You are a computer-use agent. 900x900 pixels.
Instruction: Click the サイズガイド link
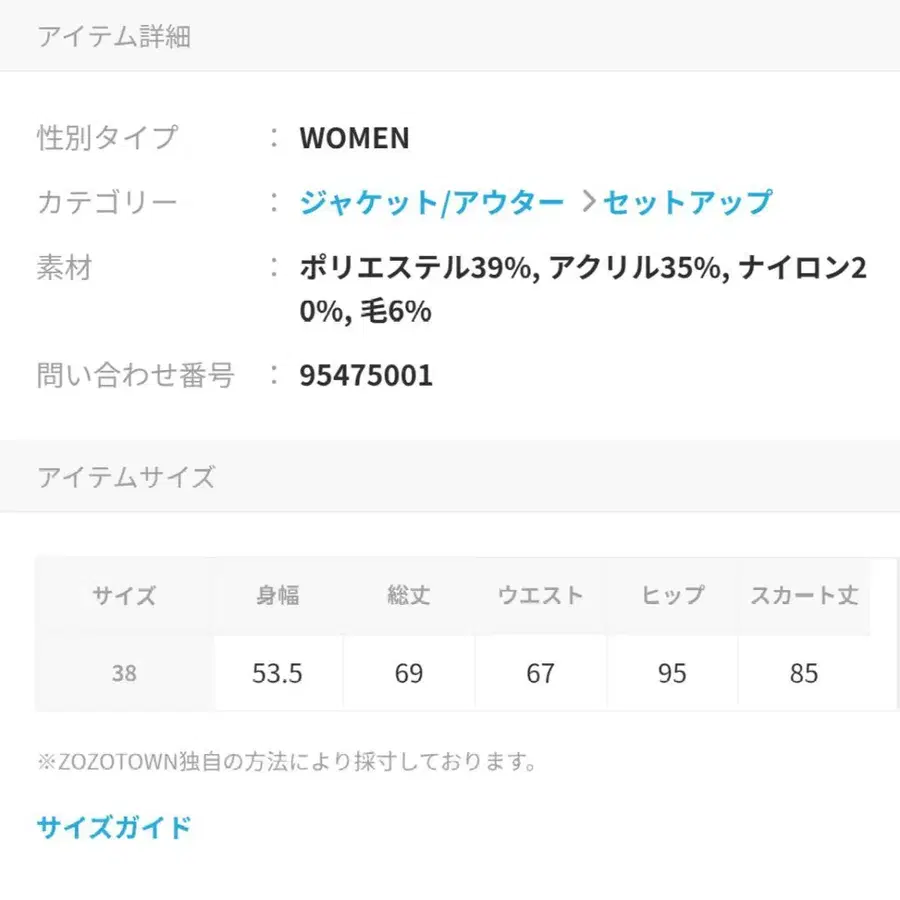click(112, 827)
